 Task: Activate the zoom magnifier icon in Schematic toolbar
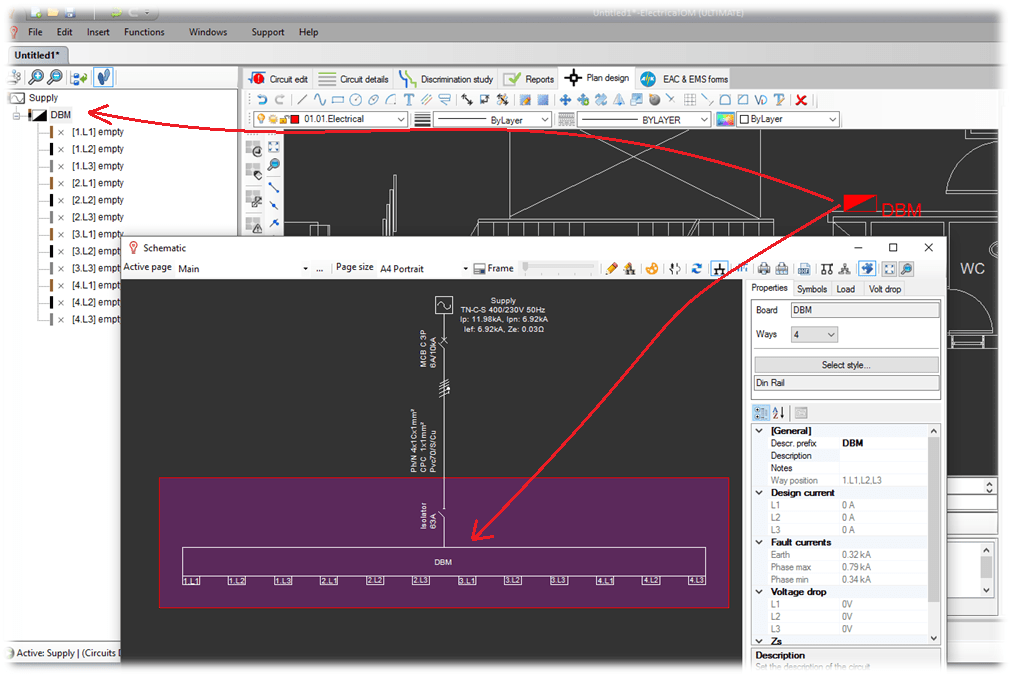coord(906,268)
